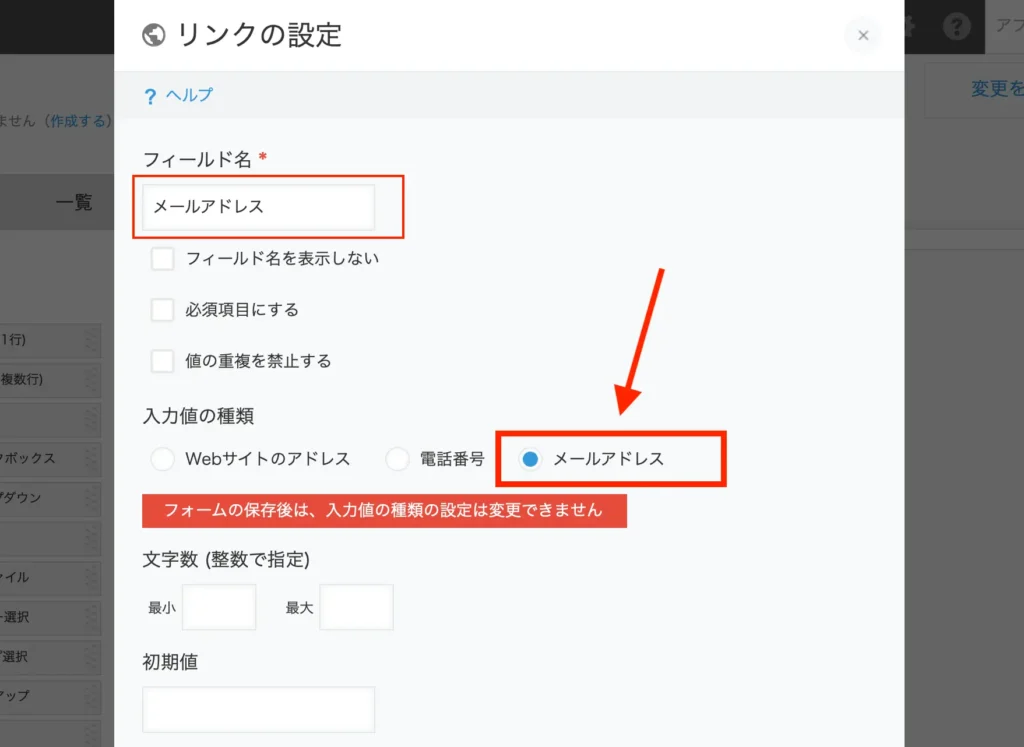Image resolution: width=1024 pixels, height=747 pixels.
Task: Enable 値の重複を禁止する
Action: (162, 361)
